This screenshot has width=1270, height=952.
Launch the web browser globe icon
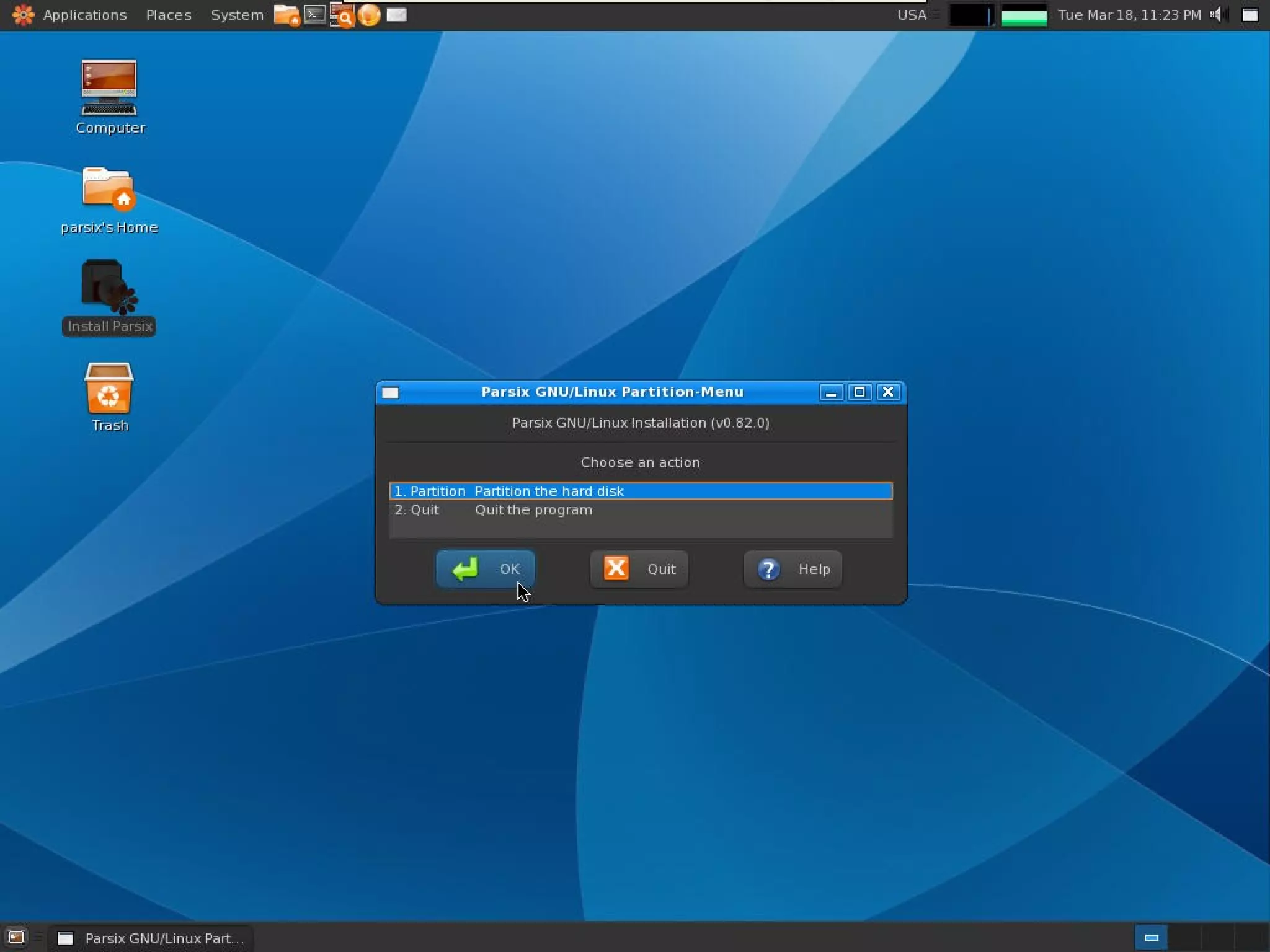369,15
